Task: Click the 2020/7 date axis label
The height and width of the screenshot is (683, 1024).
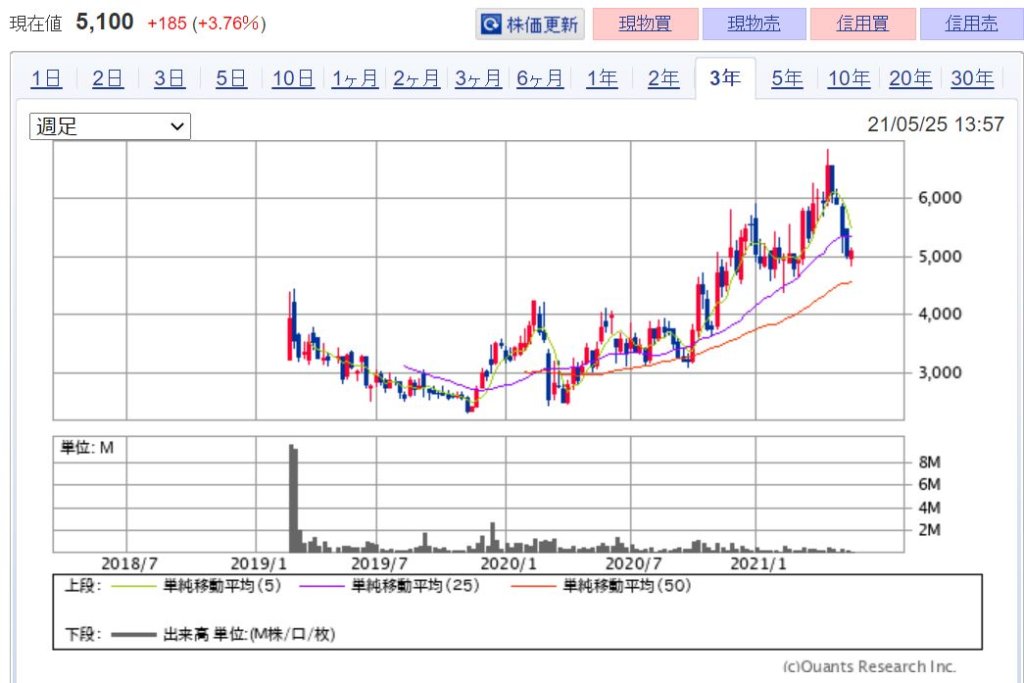Action: 633,564
